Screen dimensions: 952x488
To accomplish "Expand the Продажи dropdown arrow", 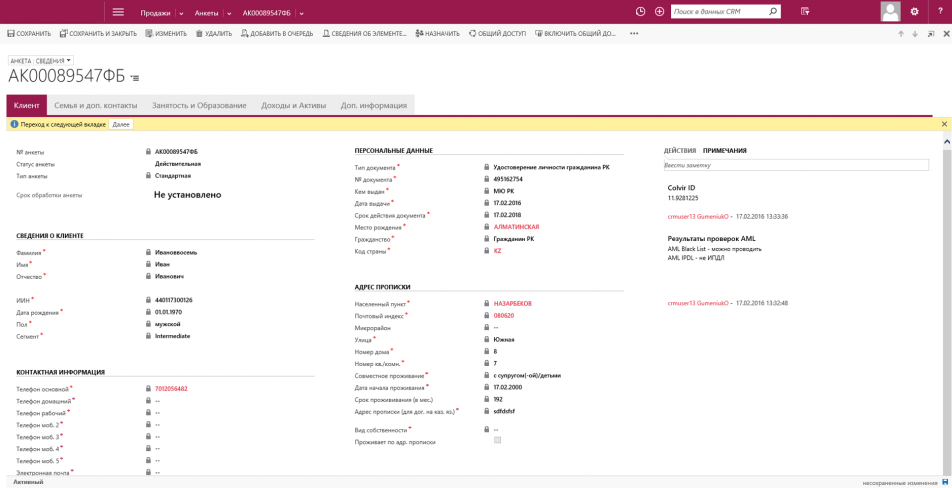I will [x=181, y=13].
